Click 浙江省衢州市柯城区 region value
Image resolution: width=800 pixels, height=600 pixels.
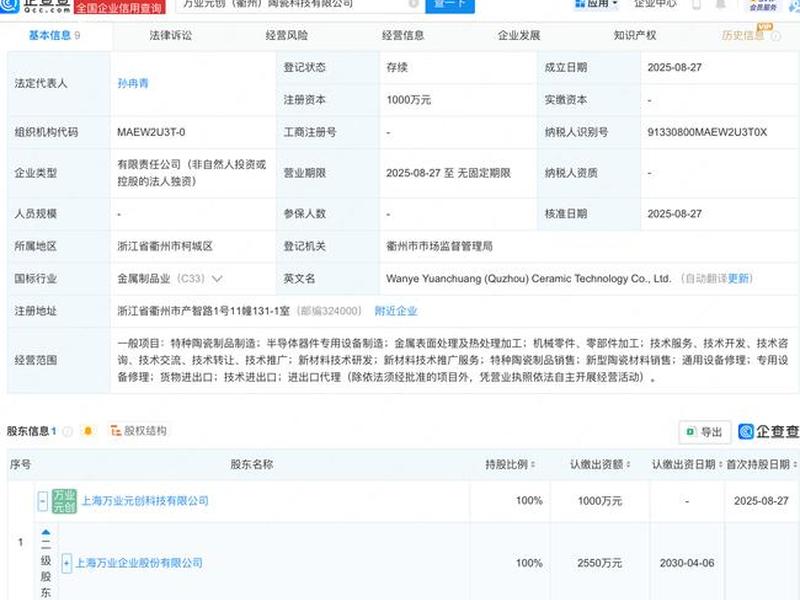tap(165, 246)
